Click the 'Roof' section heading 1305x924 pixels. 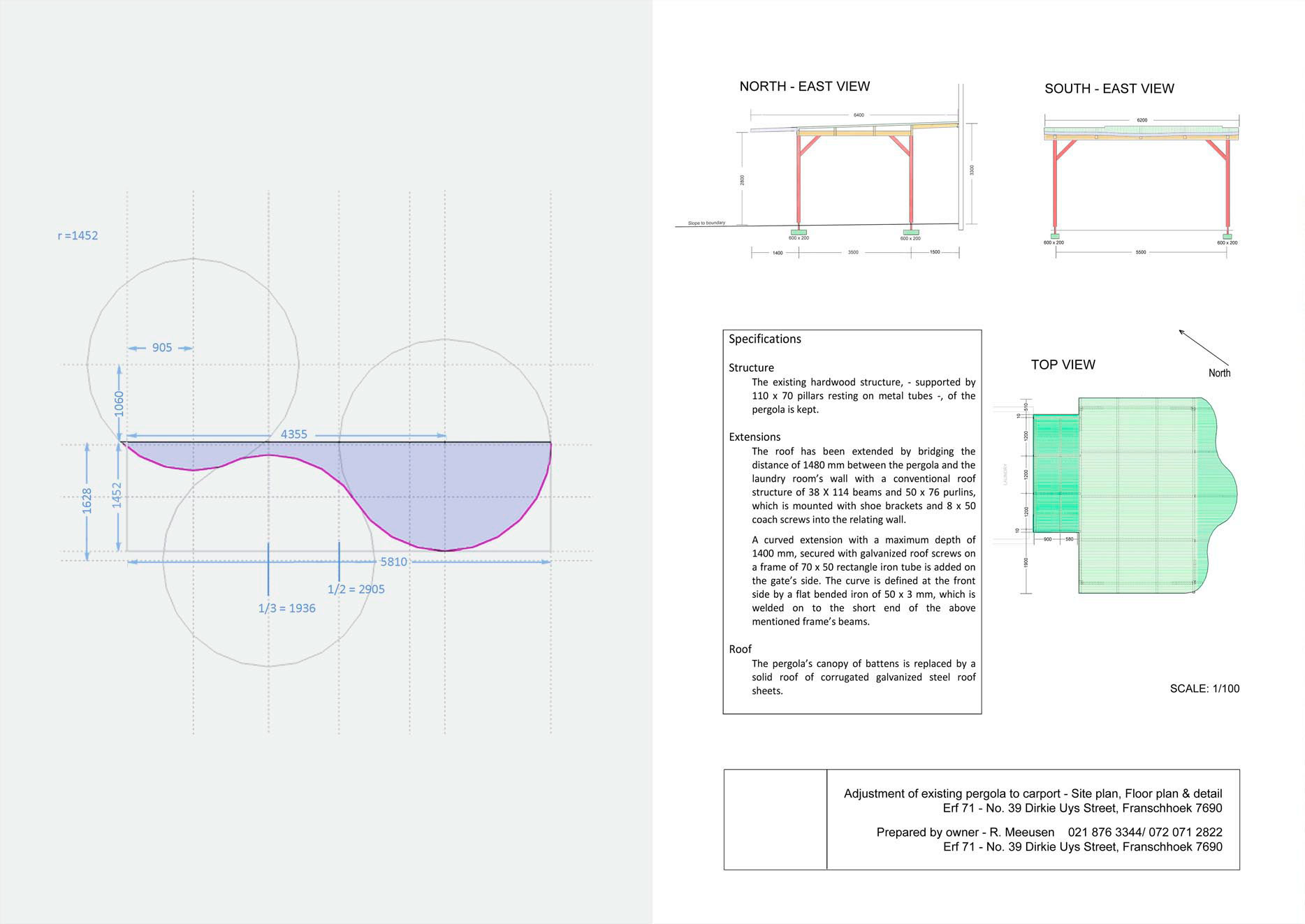click(740, 649)
